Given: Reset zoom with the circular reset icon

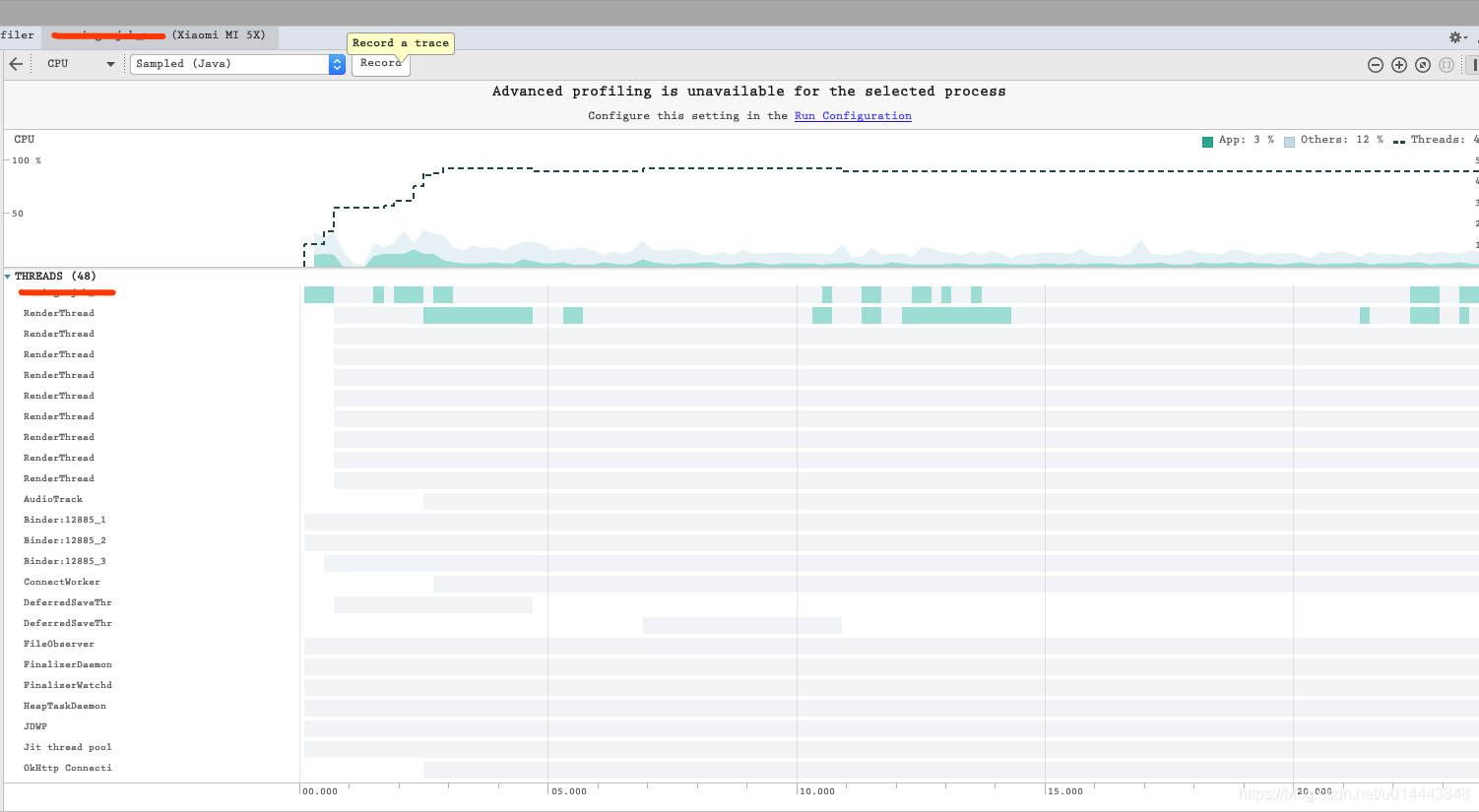Looking at the screenshot, I should 1423,65.
